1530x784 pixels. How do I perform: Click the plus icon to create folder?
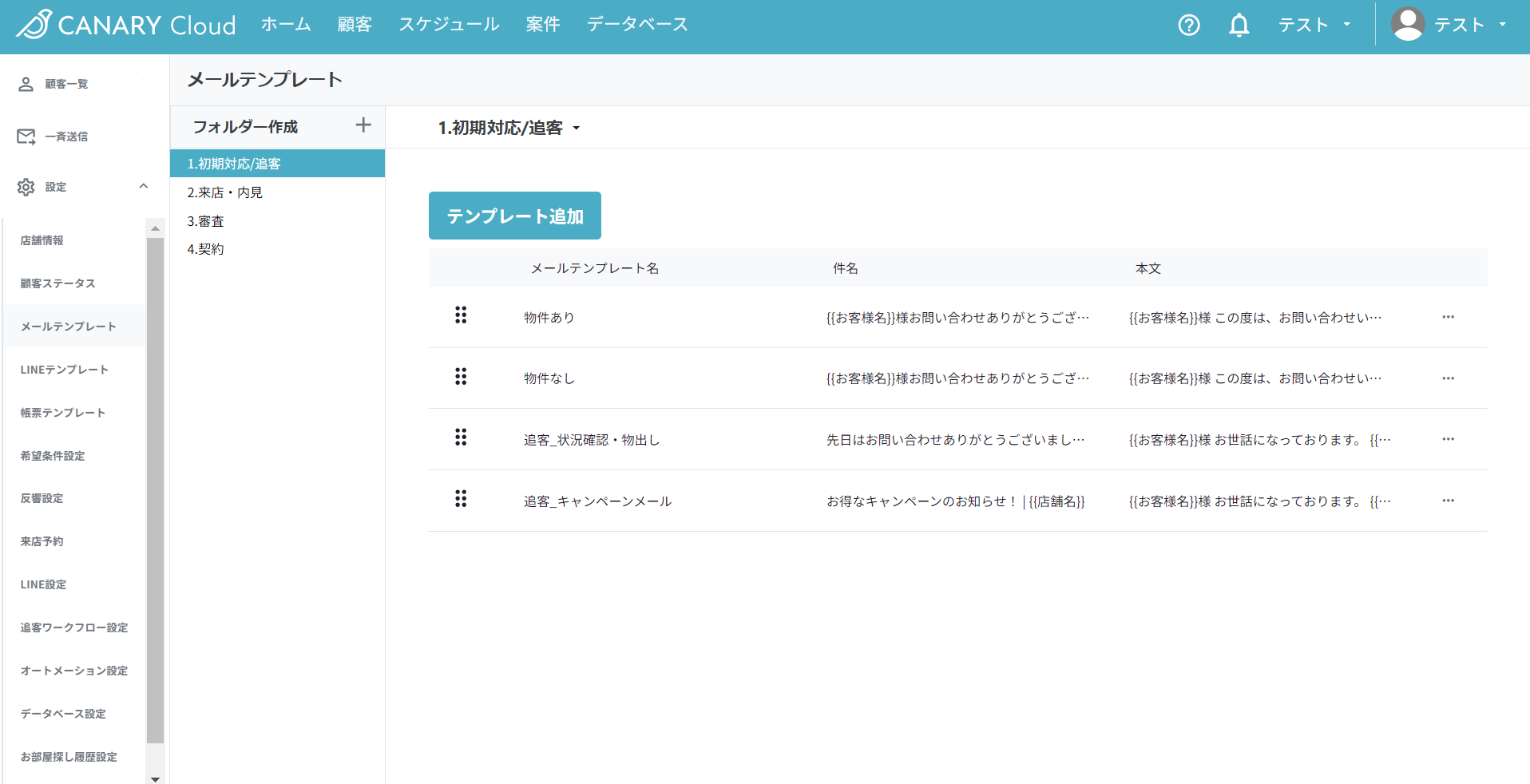[x=363, y=125]
